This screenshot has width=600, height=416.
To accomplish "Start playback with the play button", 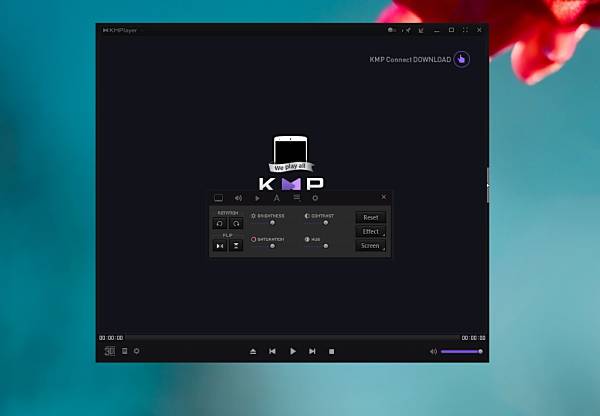I will [x=292, y=351].
